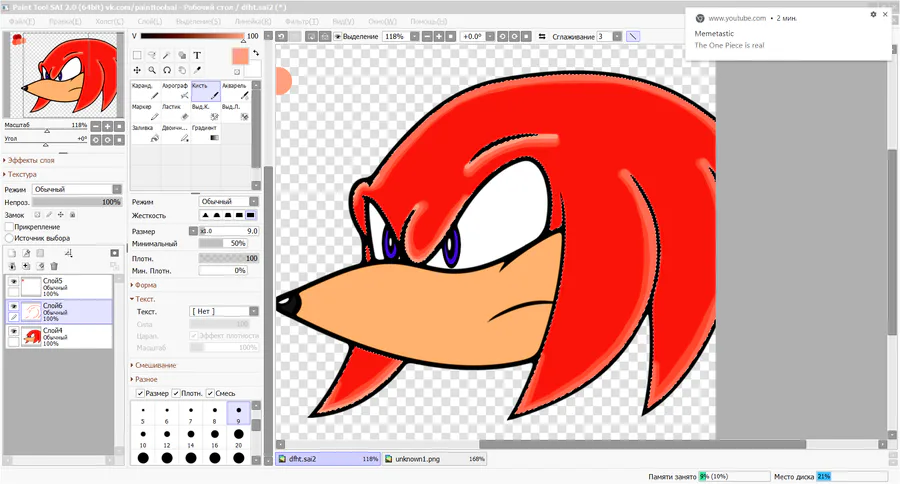This screenshot has width=900, height=484.
Task: Uncheck the Плотн. pressure checkbox
Action: coord(176,393)
